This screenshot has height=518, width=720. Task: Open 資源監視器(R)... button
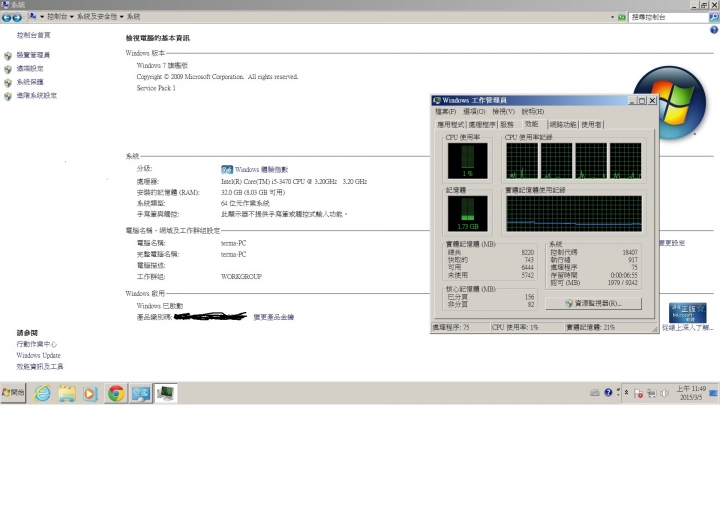pyautogui.click(x=593, y=304)
